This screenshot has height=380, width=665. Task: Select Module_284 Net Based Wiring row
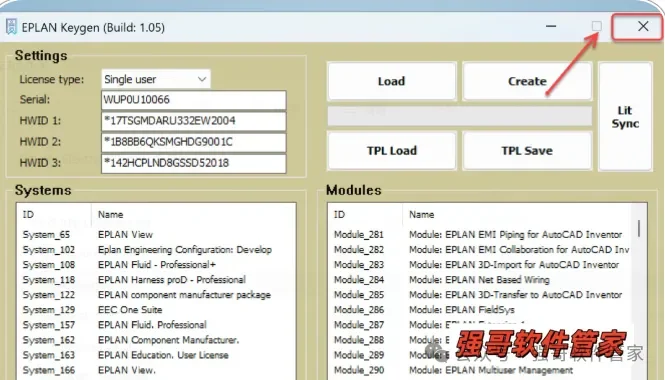pyautogui.click(x=480, y=280)
